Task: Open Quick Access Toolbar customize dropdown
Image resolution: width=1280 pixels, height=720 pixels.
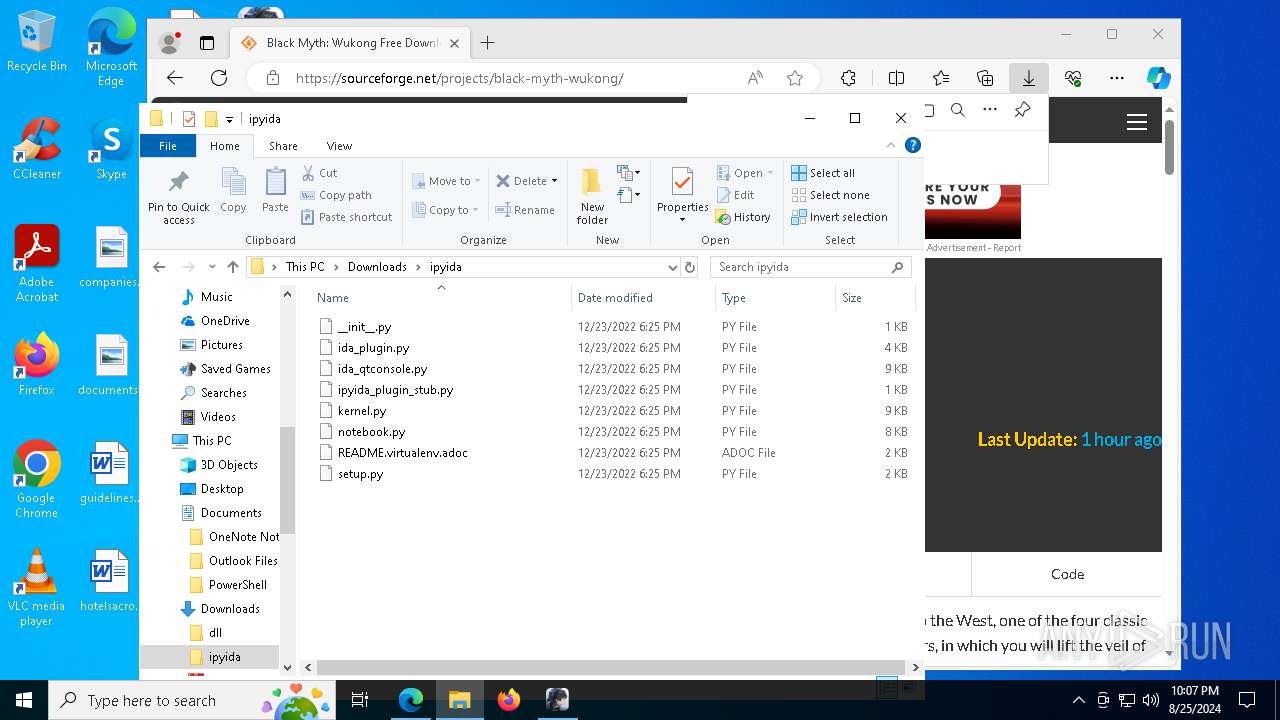Action: pyautogui.click(x=229, y=119)
